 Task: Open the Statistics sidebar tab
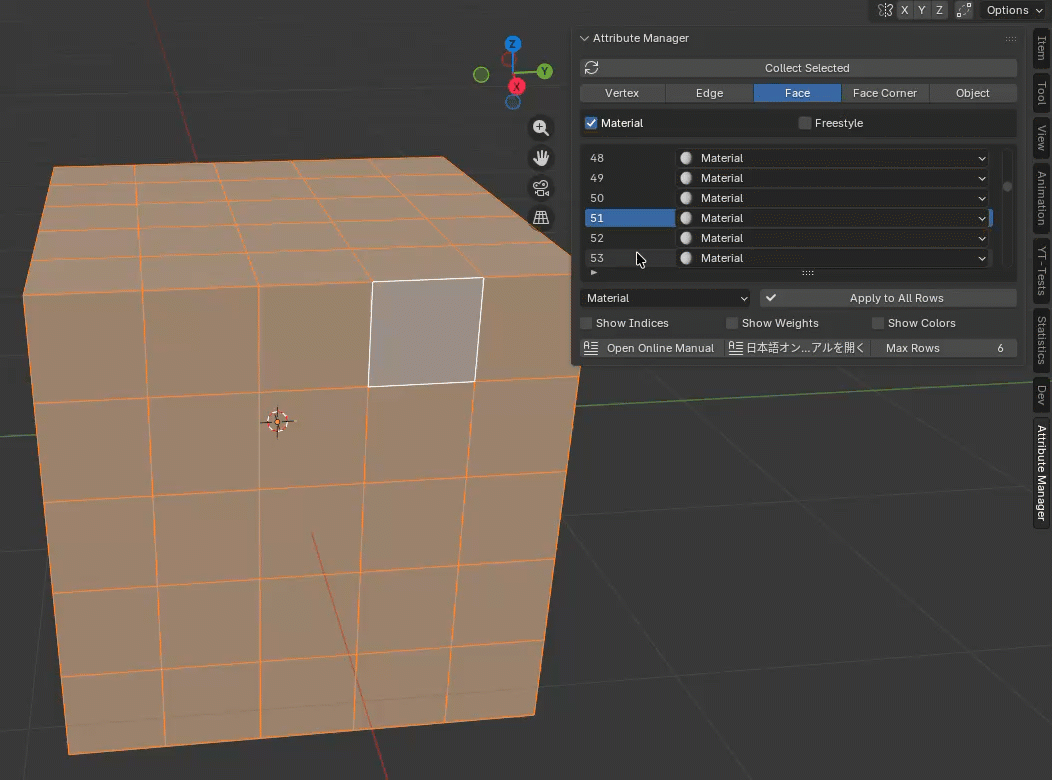tap(1041, 340)
